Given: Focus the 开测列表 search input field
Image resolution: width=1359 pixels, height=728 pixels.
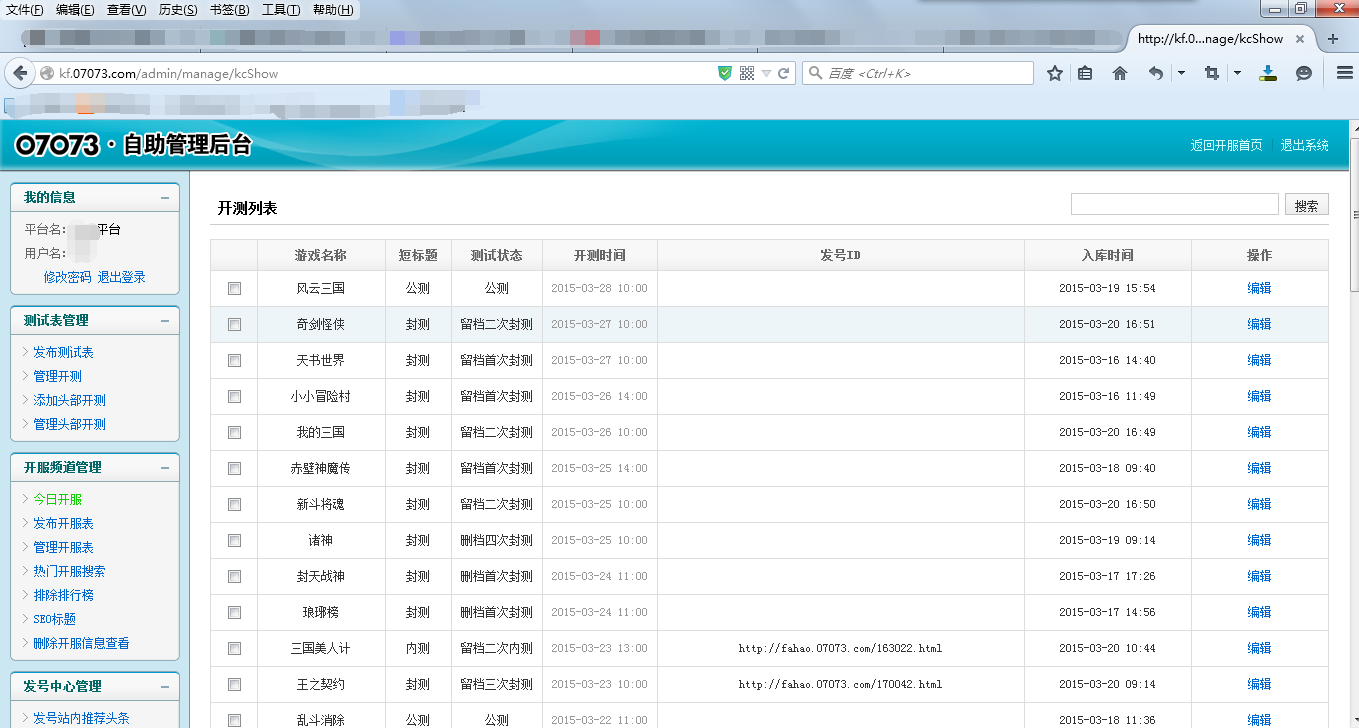Looking at the screenshot, I should coord(1174,204).
